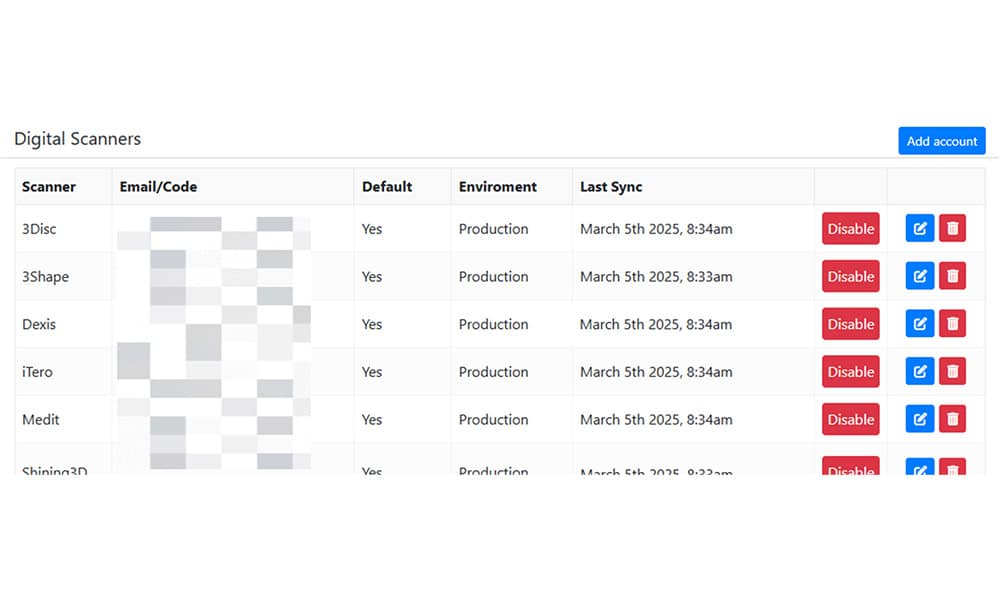Disable the iTero scanner account
Image resolution: width=1000 pixels, height=600 pixels.
click(850, 372)
